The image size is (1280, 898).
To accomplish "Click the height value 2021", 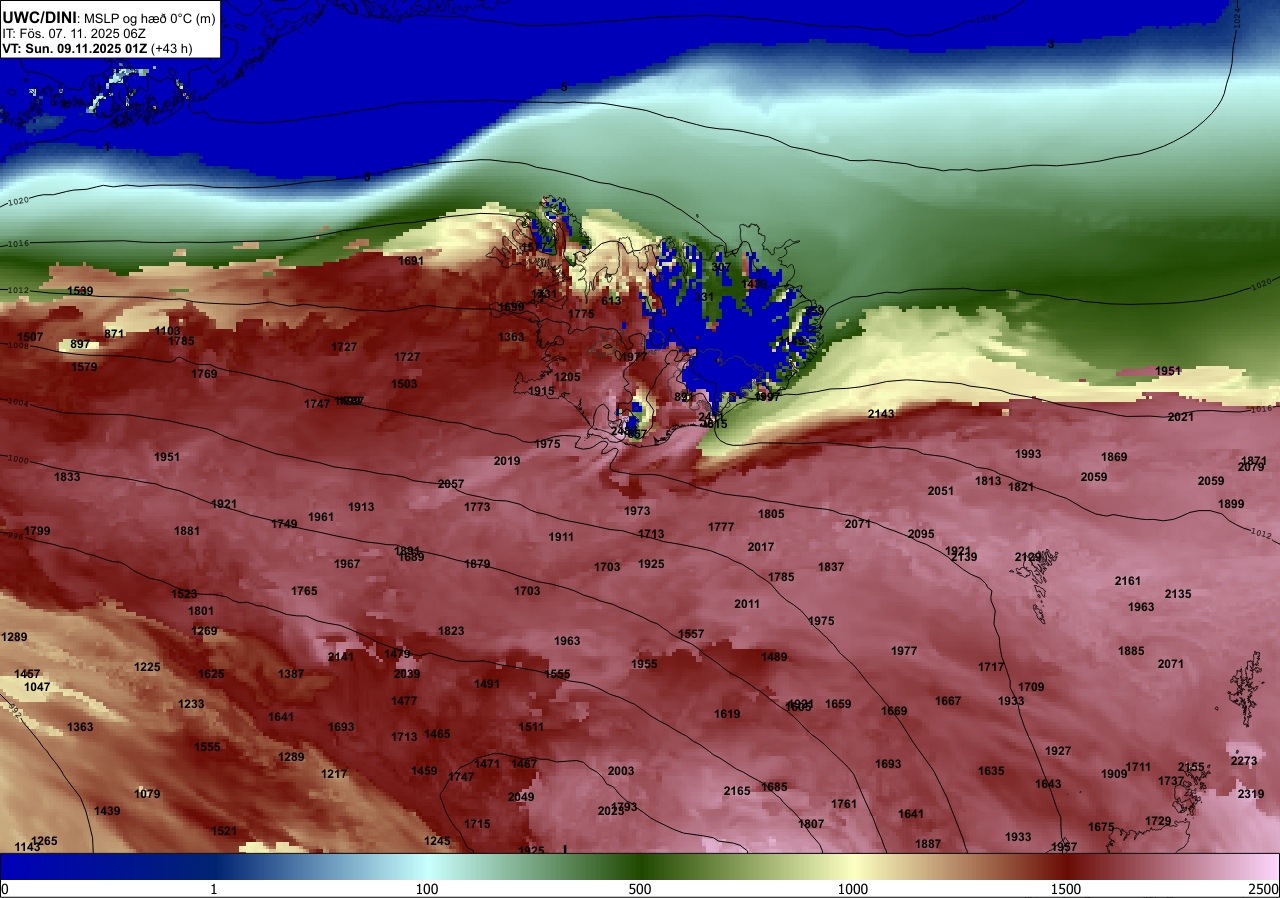I will point(1181,417).
